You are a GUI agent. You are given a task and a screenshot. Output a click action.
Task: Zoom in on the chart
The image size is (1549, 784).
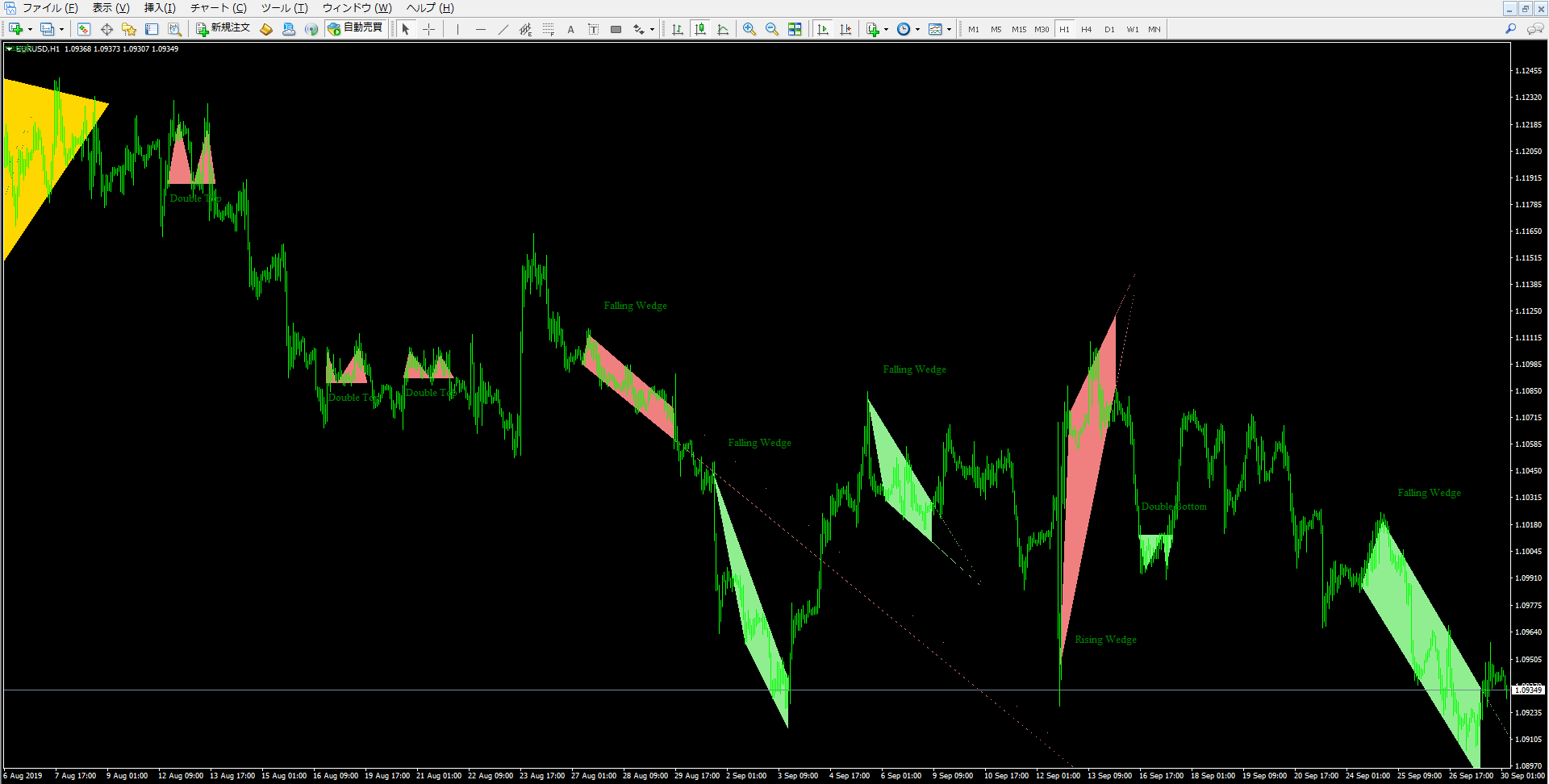point(749,29)
